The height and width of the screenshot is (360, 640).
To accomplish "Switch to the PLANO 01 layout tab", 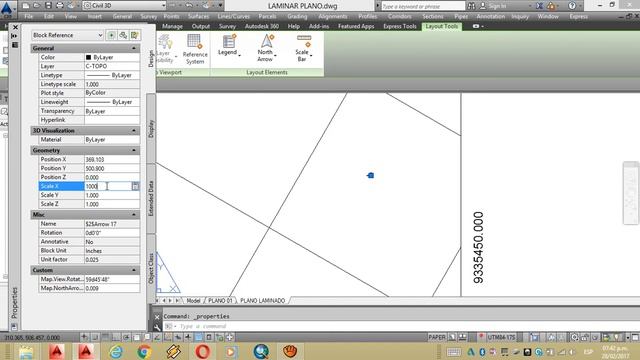I will pos(220,300).
